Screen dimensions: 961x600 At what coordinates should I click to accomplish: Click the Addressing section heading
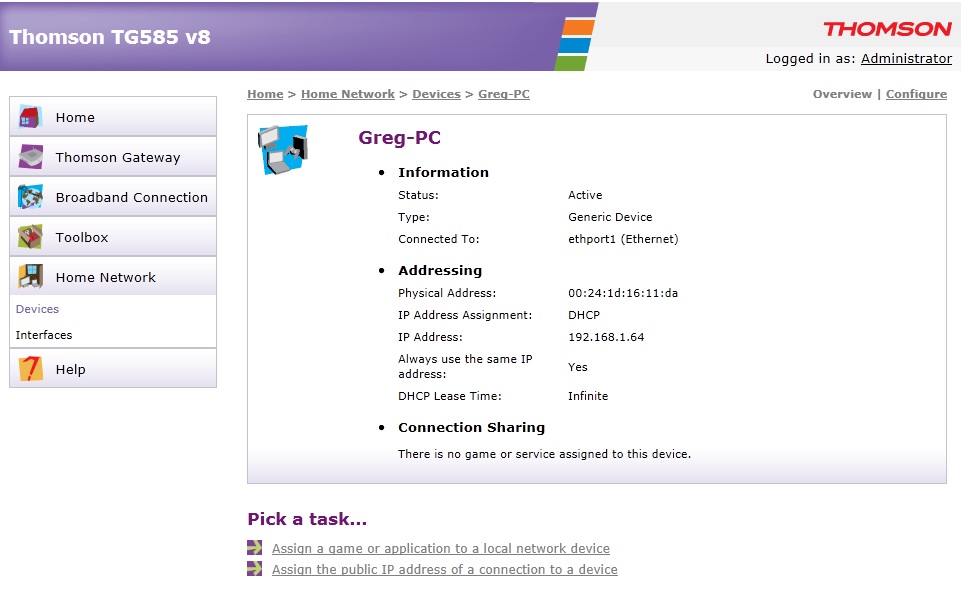click(x=439, y=270)
